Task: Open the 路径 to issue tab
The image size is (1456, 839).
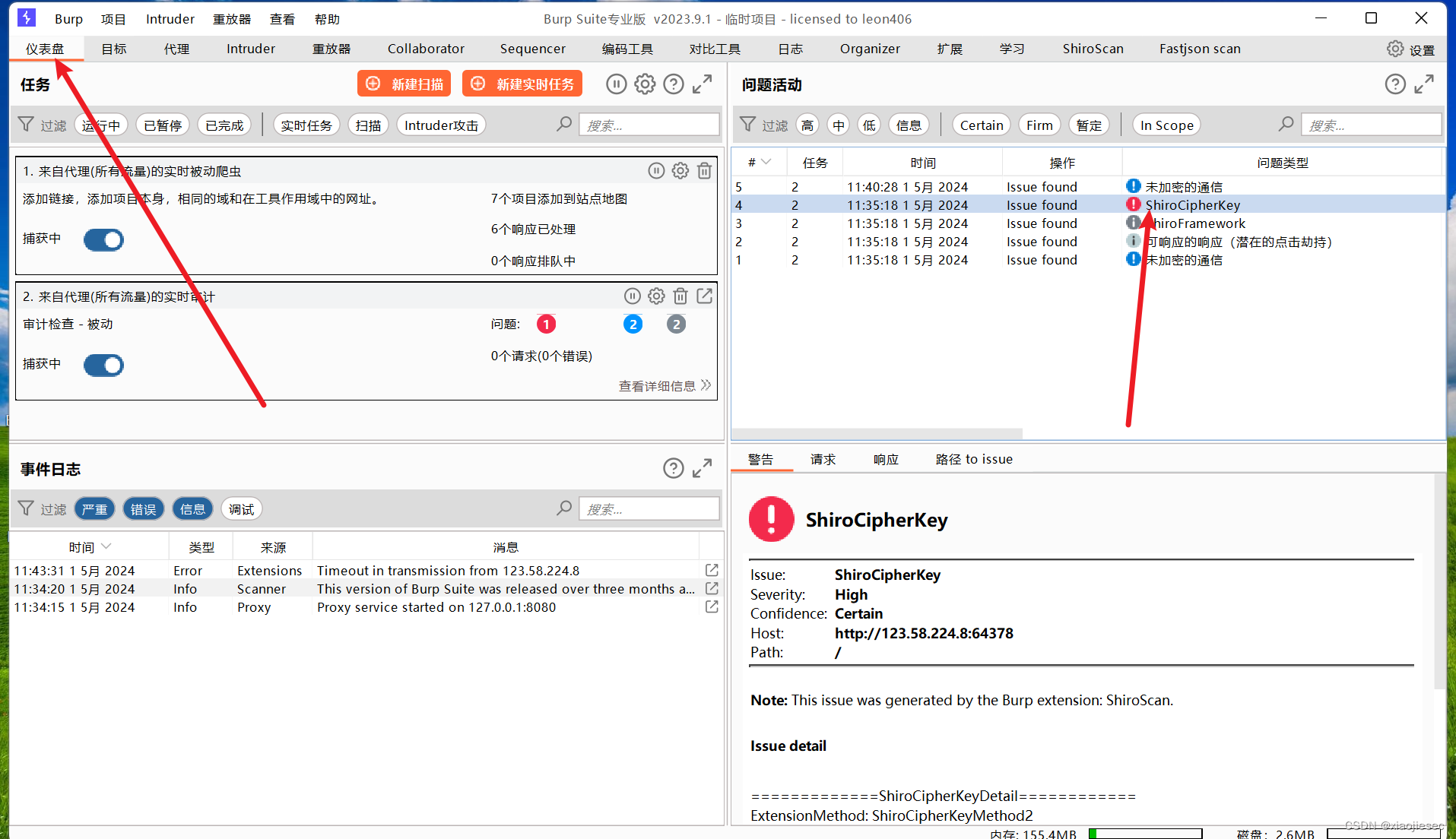Action: coord(974,459)
